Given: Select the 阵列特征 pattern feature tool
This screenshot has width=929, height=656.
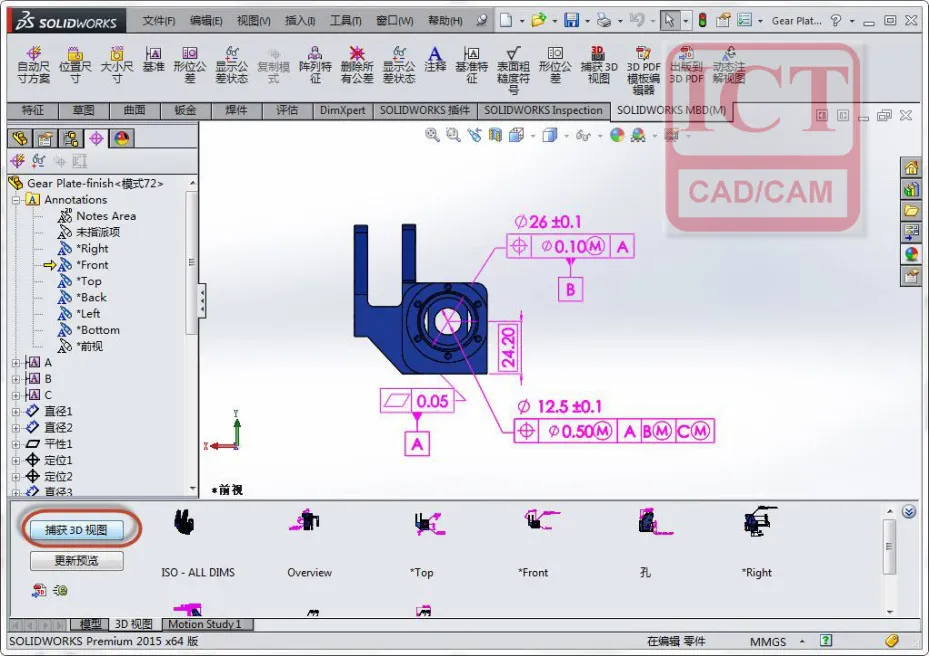Looking at the screenshot, I should (315, 65).
